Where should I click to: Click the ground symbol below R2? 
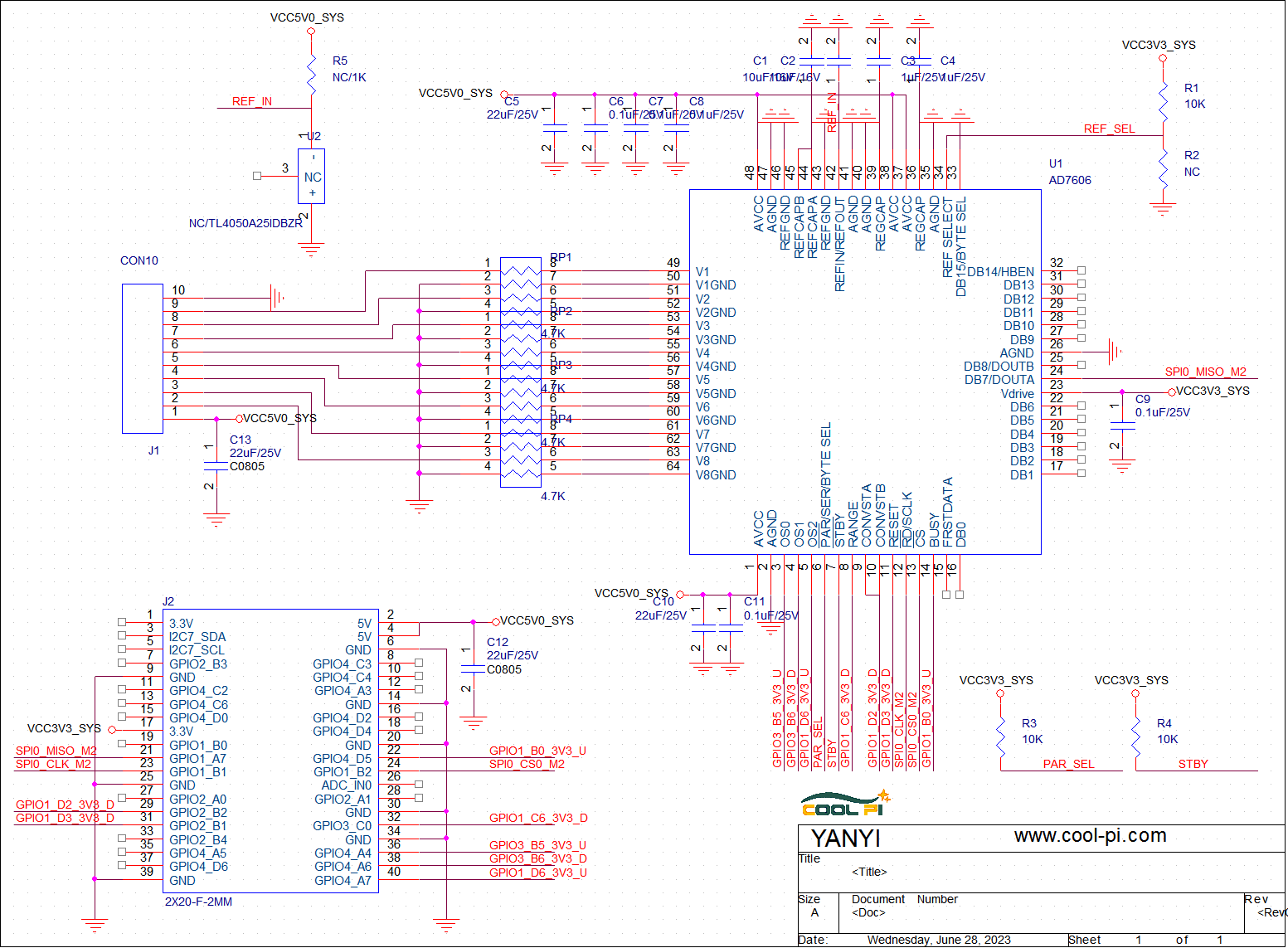[1164, 209]
